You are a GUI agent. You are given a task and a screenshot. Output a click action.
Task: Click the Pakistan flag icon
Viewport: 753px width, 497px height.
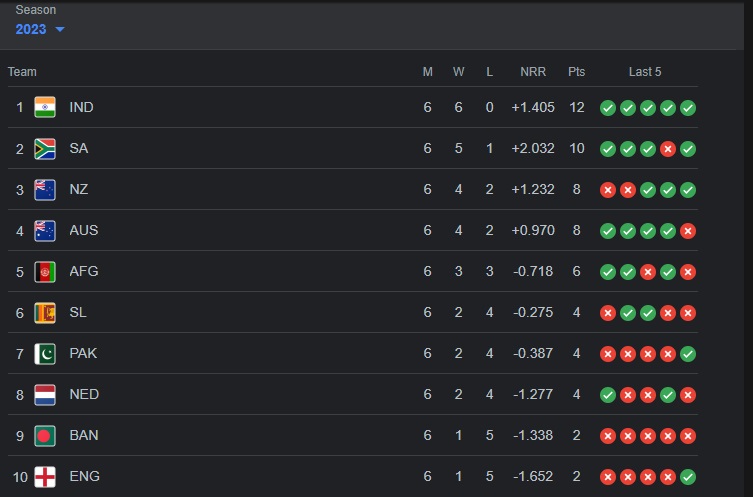click(45, 353)
